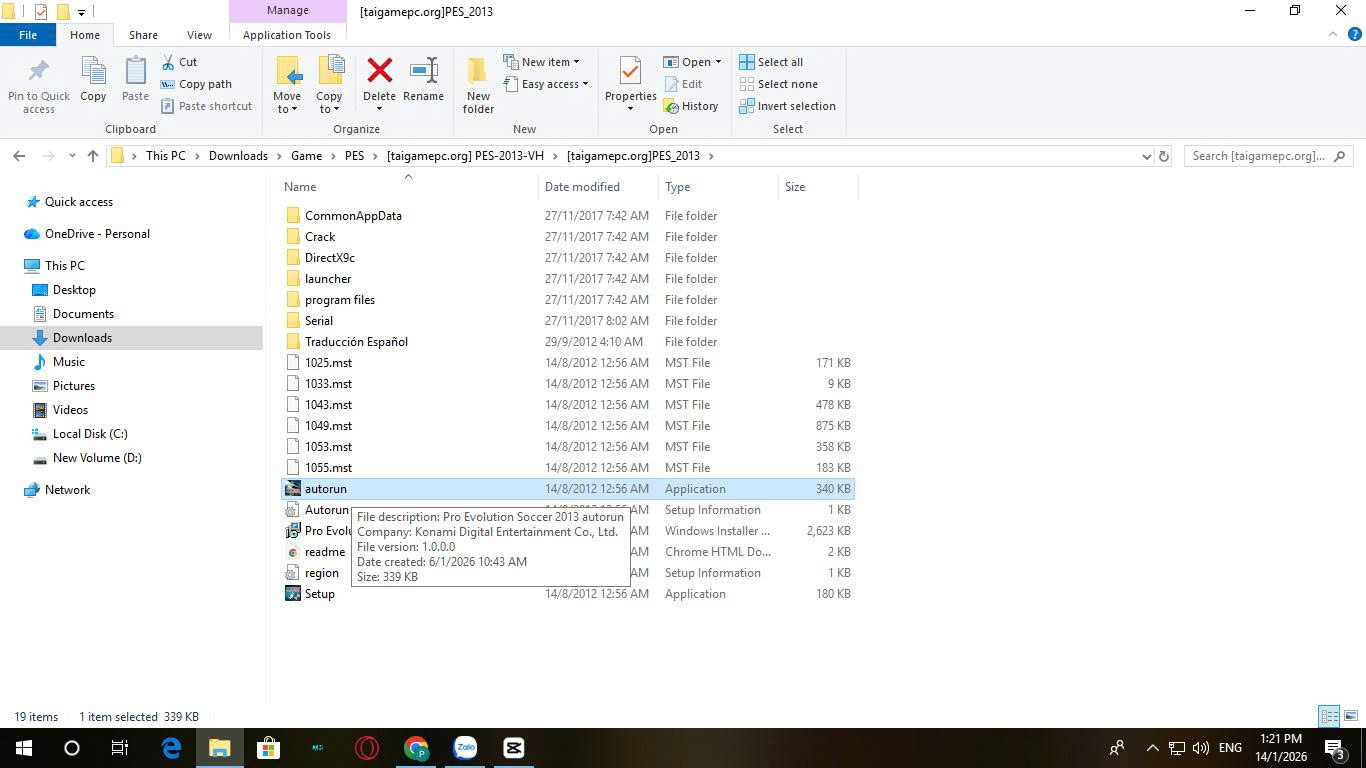Image resolution: width=1366 pixels, height=768 pixels.
Task: Go up one folder level
Action: 93,156
